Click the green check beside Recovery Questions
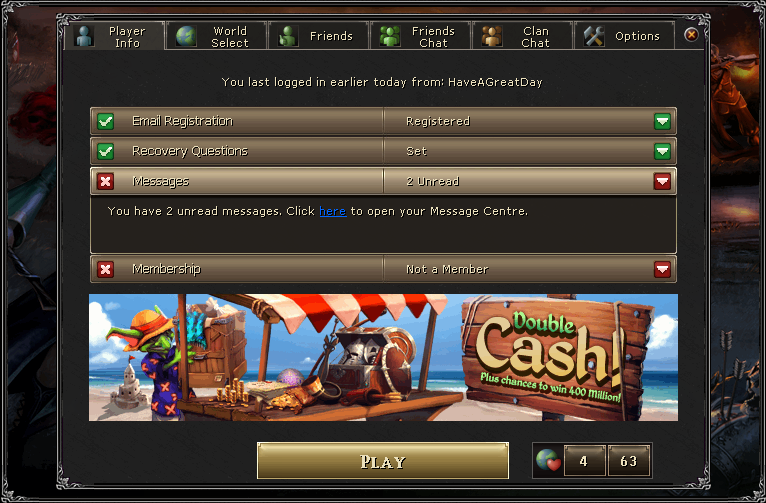Image resolution: width=766 pixels, height=503 pixels. pyautogui.click(x=105, y=151)
